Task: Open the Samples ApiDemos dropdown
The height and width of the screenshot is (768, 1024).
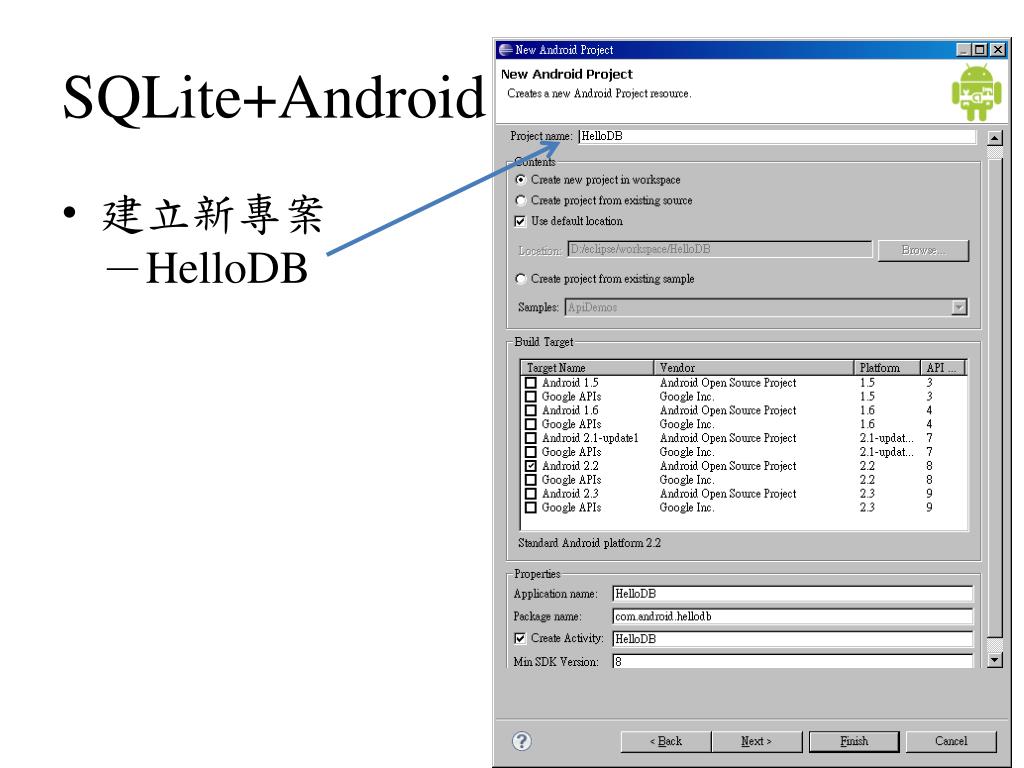Action: click(x=959, y=307)
